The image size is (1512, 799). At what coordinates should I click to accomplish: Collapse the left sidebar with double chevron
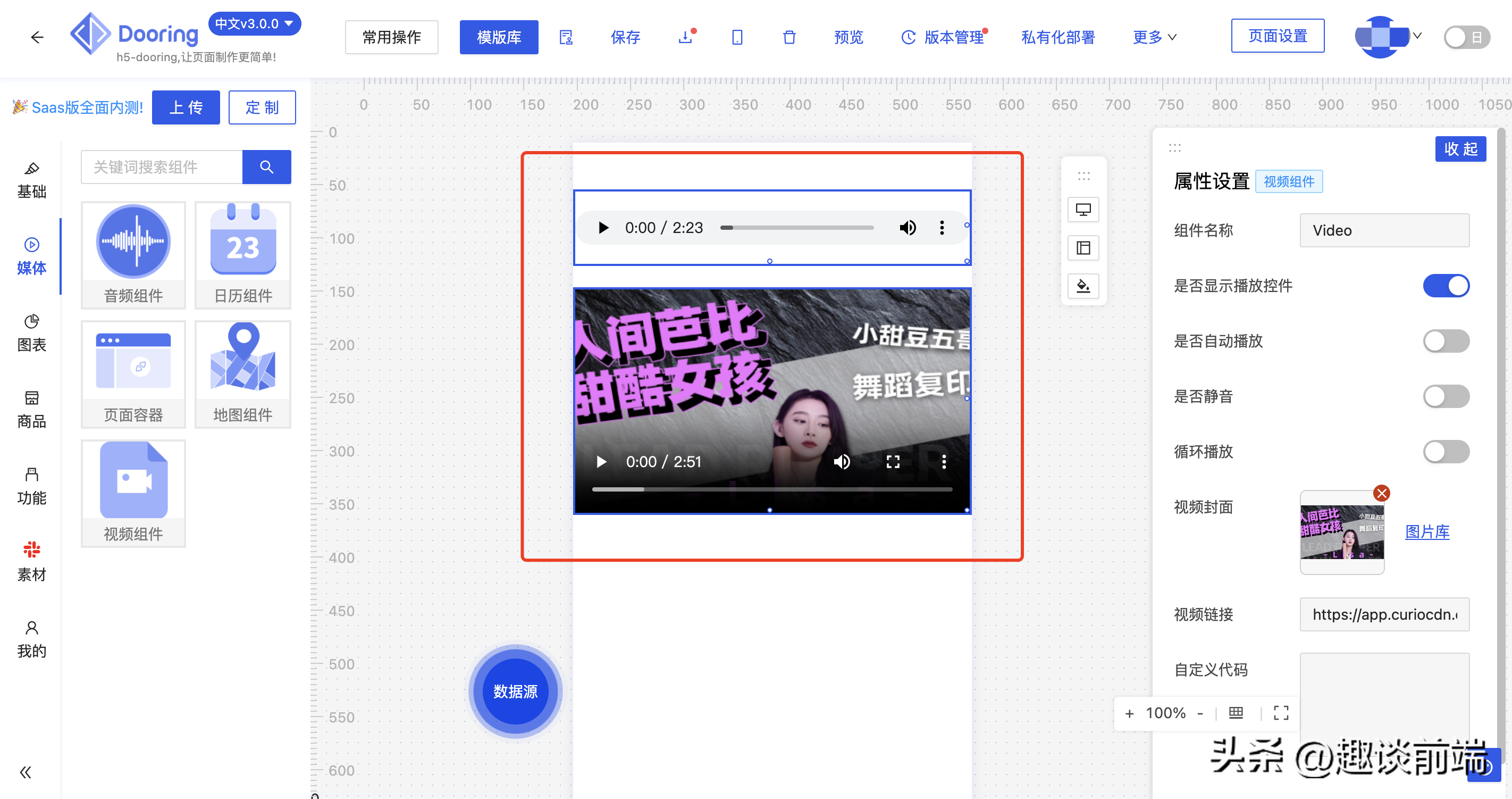(x=25, y=772)
